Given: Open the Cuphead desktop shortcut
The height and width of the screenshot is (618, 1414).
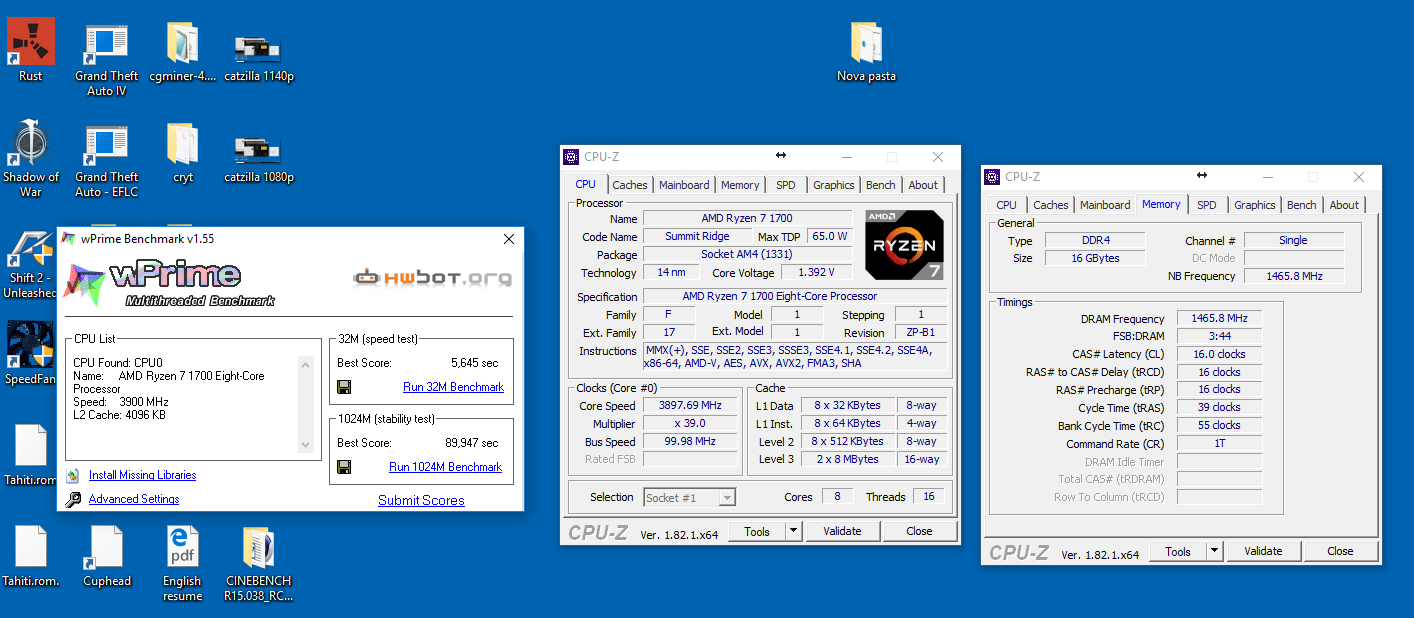Looking at the screenshot, I should (106, 556).
